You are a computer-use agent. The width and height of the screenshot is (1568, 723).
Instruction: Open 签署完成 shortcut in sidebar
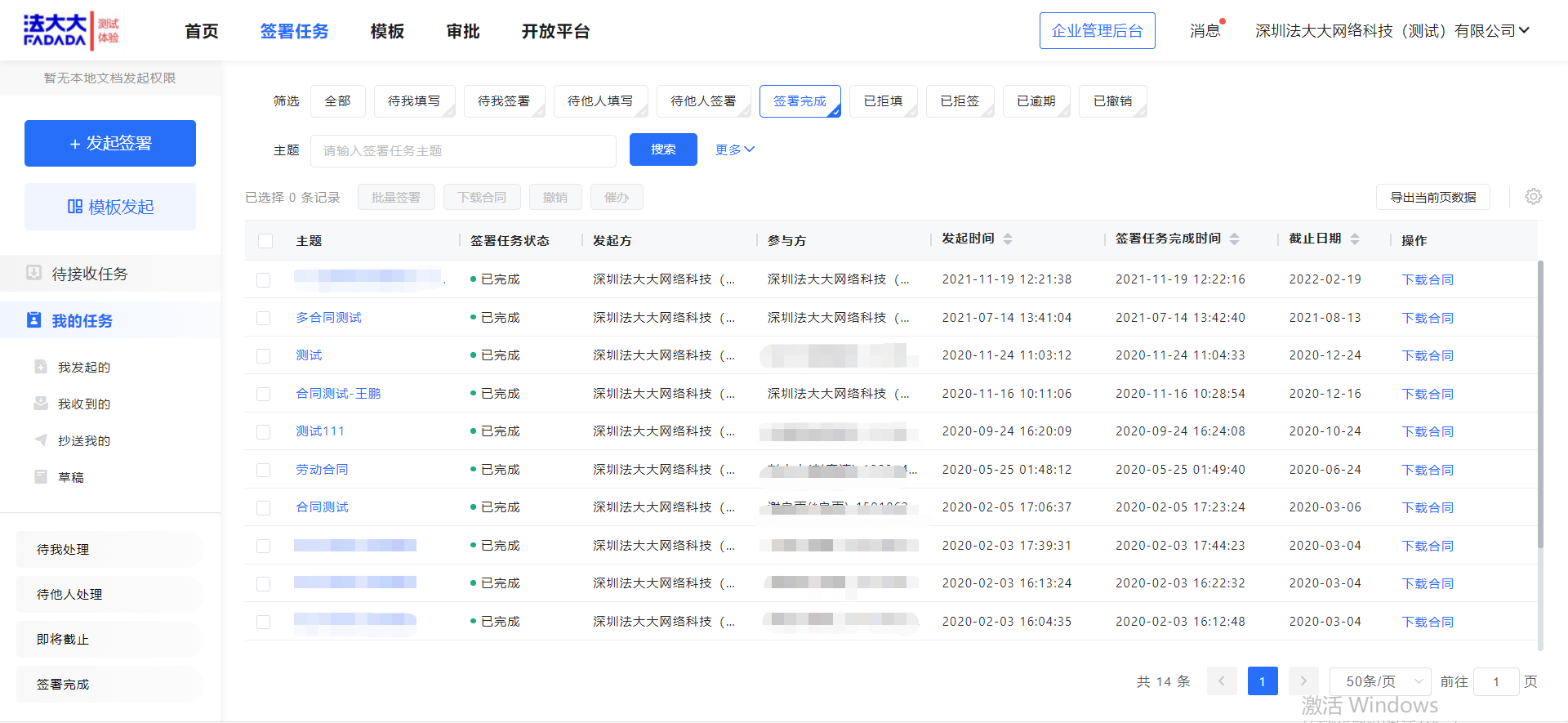(x=110, y=684)
